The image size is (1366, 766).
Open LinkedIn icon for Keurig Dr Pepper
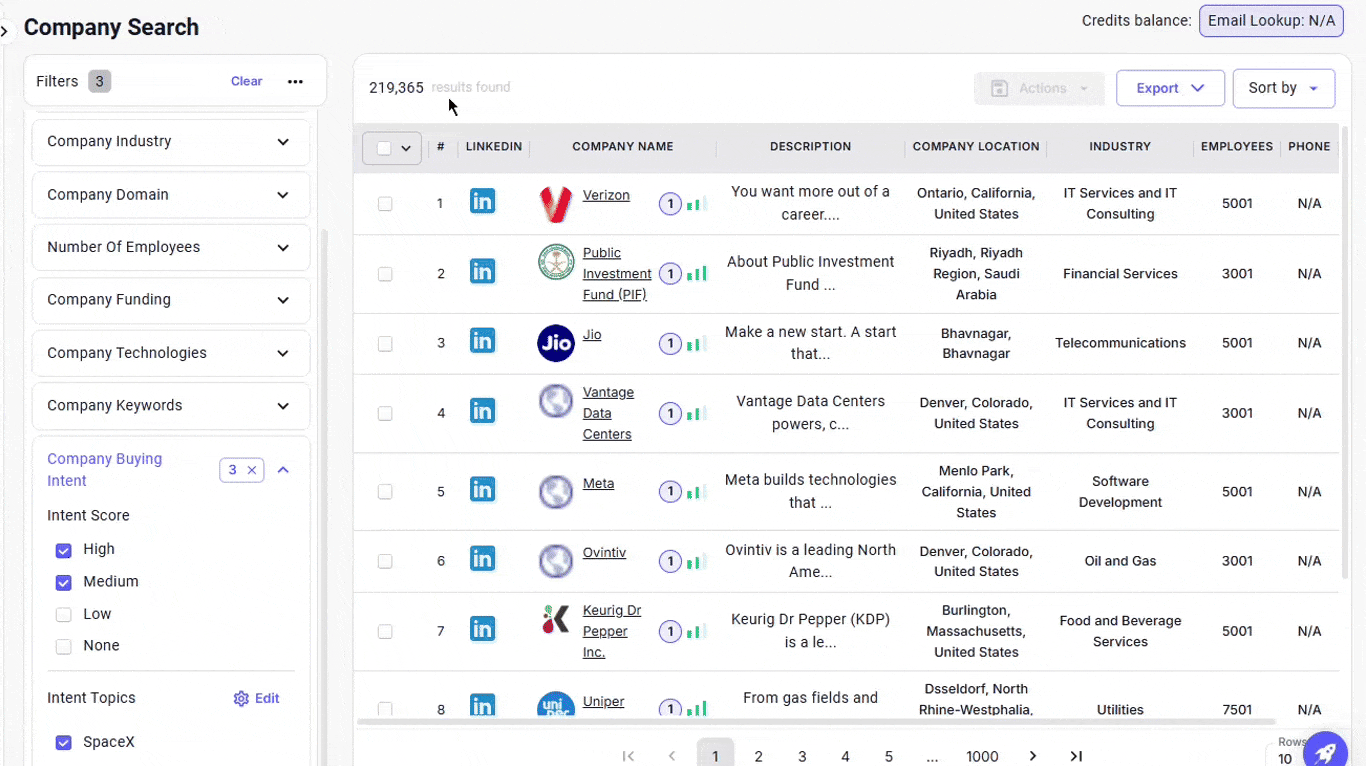[x=482, y=630]
